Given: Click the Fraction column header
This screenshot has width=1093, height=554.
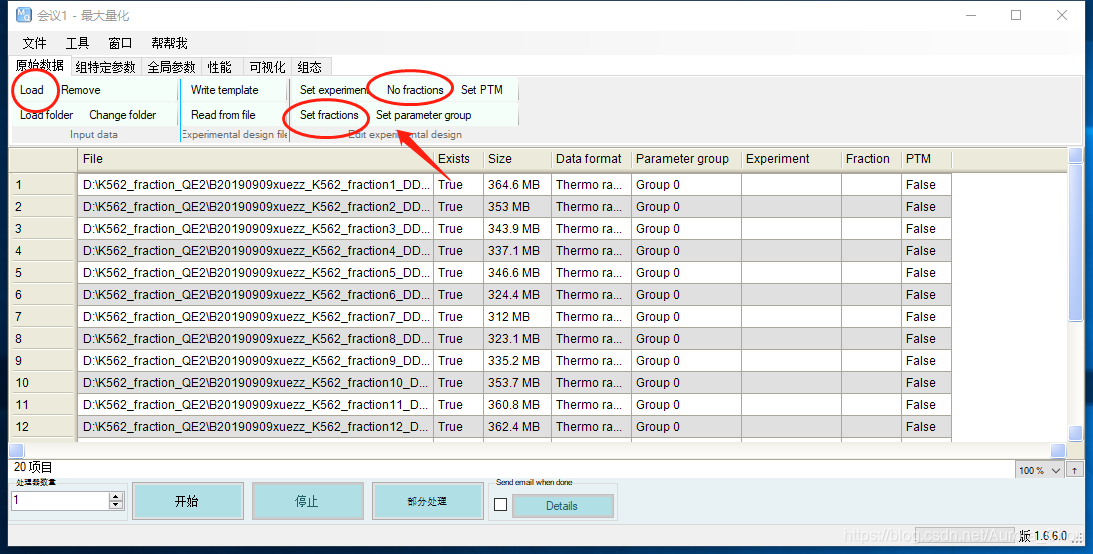Looking at the screenshot, I should (x=871, y=159).
